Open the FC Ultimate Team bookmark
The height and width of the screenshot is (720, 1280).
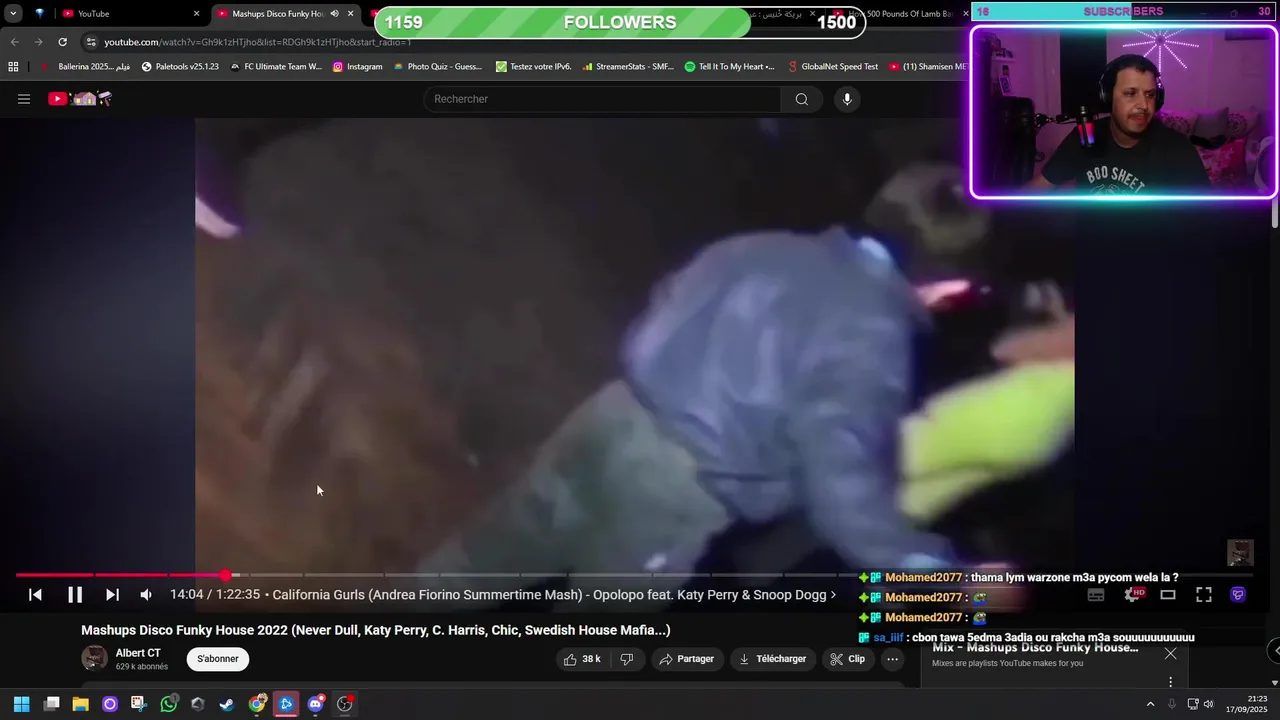[x=275, y=67]
